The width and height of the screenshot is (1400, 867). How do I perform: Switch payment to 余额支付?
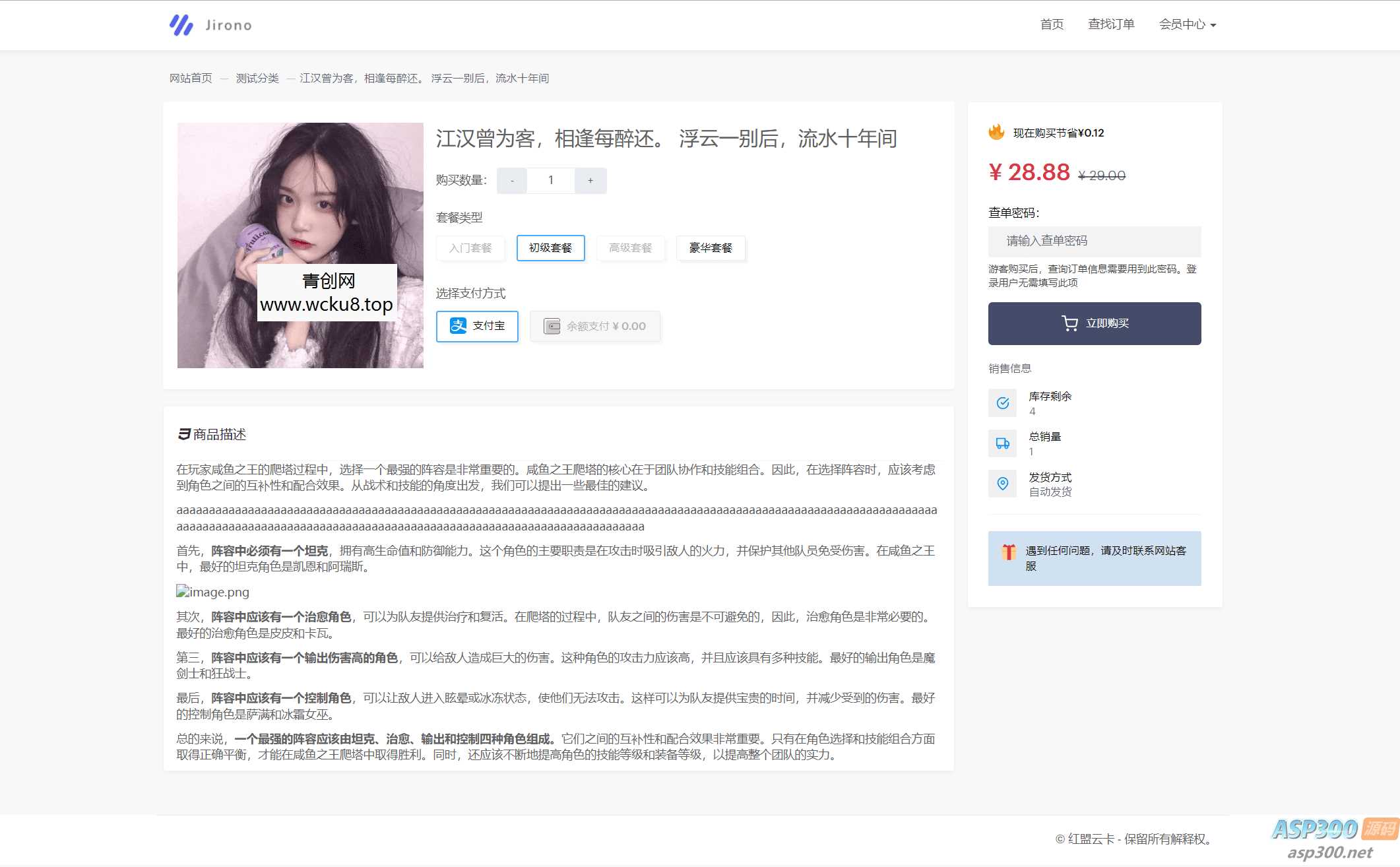coord(594,326)
